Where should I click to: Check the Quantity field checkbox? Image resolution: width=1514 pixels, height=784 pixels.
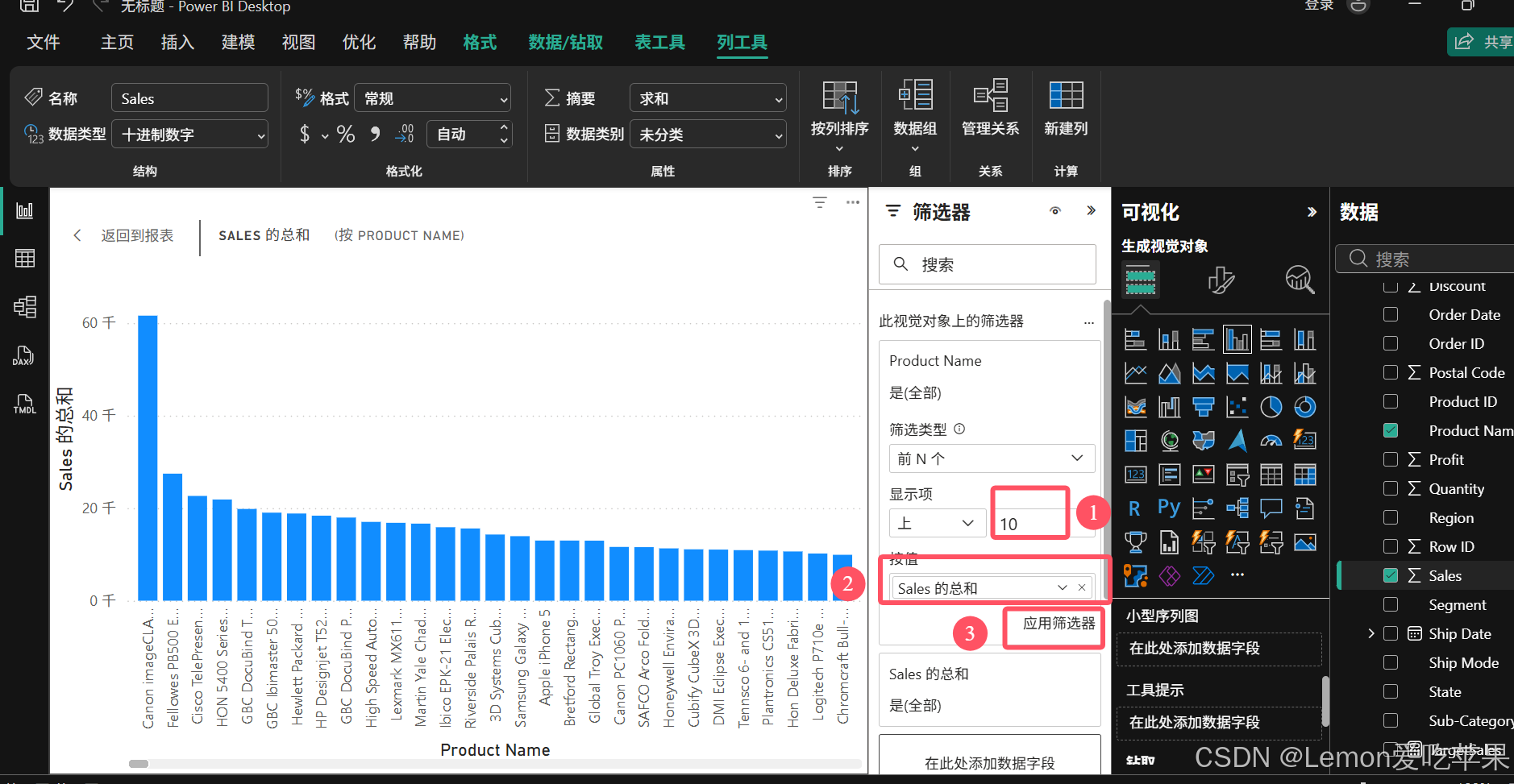[x=1391, y=488]
